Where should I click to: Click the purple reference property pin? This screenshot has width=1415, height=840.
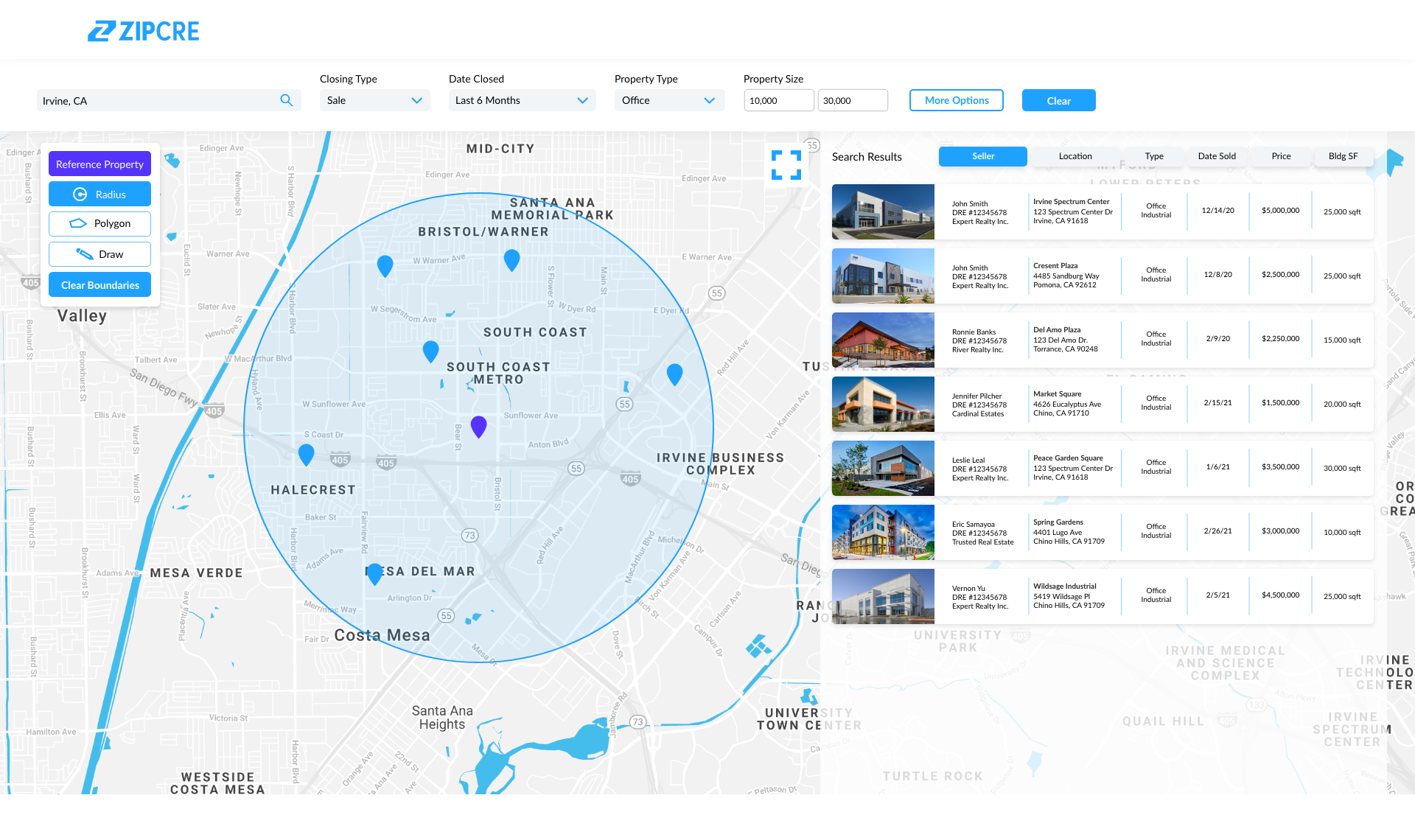click(x=479, y=427)
